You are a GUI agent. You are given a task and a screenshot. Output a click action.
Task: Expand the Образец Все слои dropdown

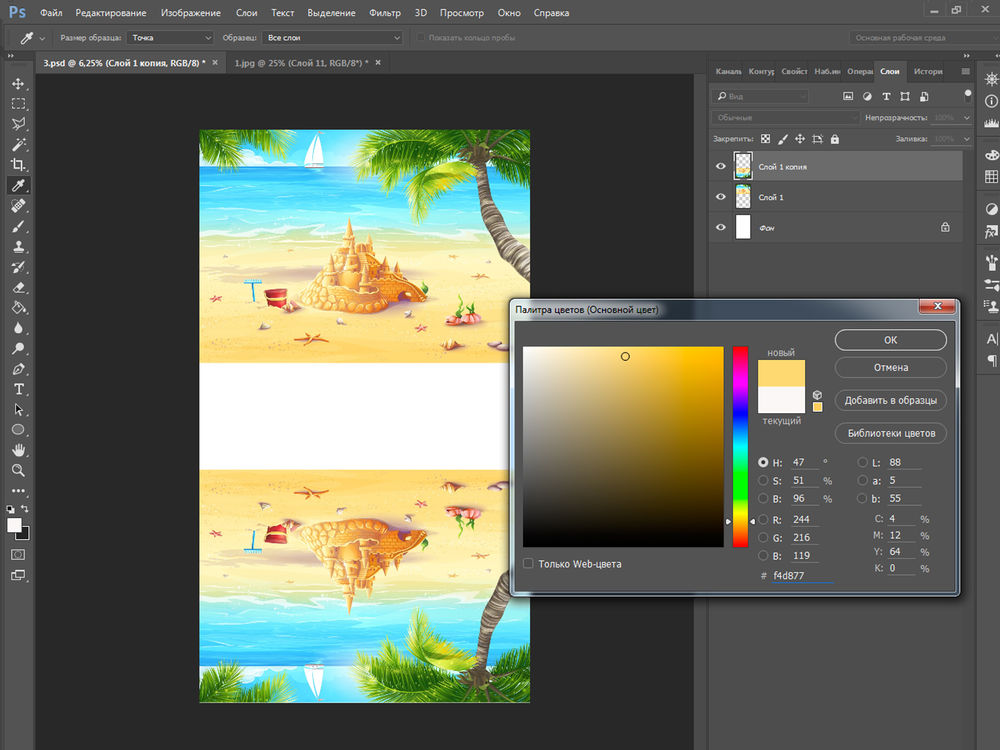pos(331,38)
